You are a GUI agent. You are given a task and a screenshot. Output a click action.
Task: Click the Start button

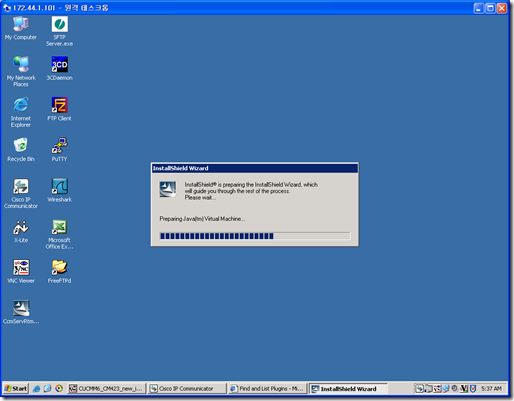coord(16,388)
